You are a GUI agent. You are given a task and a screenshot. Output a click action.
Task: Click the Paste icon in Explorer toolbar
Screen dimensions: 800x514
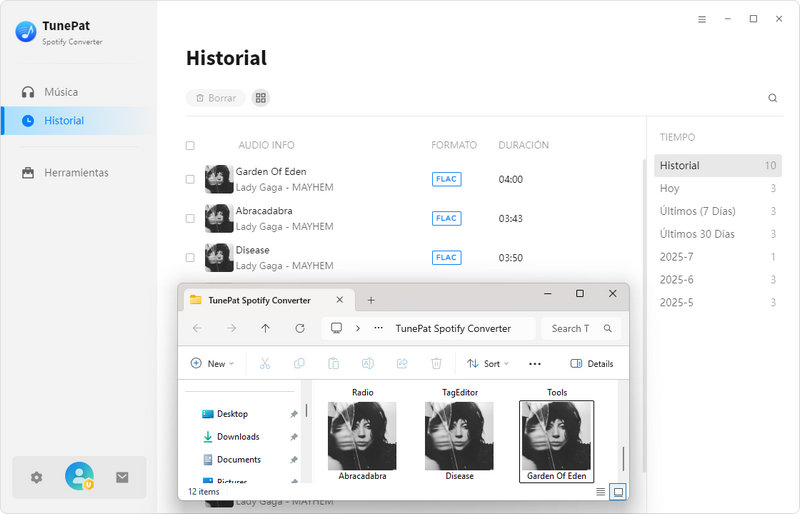click(333, 364)
